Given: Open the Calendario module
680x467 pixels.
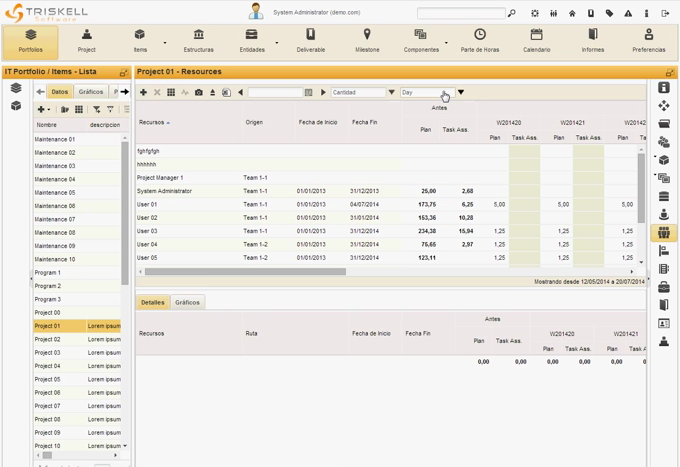Looking at the screenshot, I should pos(536,42).
